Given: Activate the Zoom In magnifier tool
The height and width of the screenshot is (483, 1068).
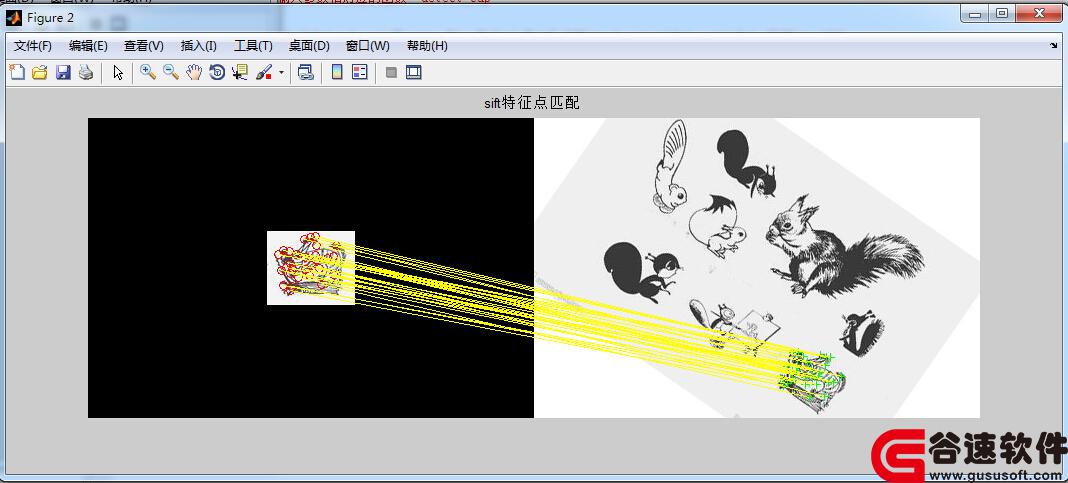Looking at the screenshot, I should point(148,72).
